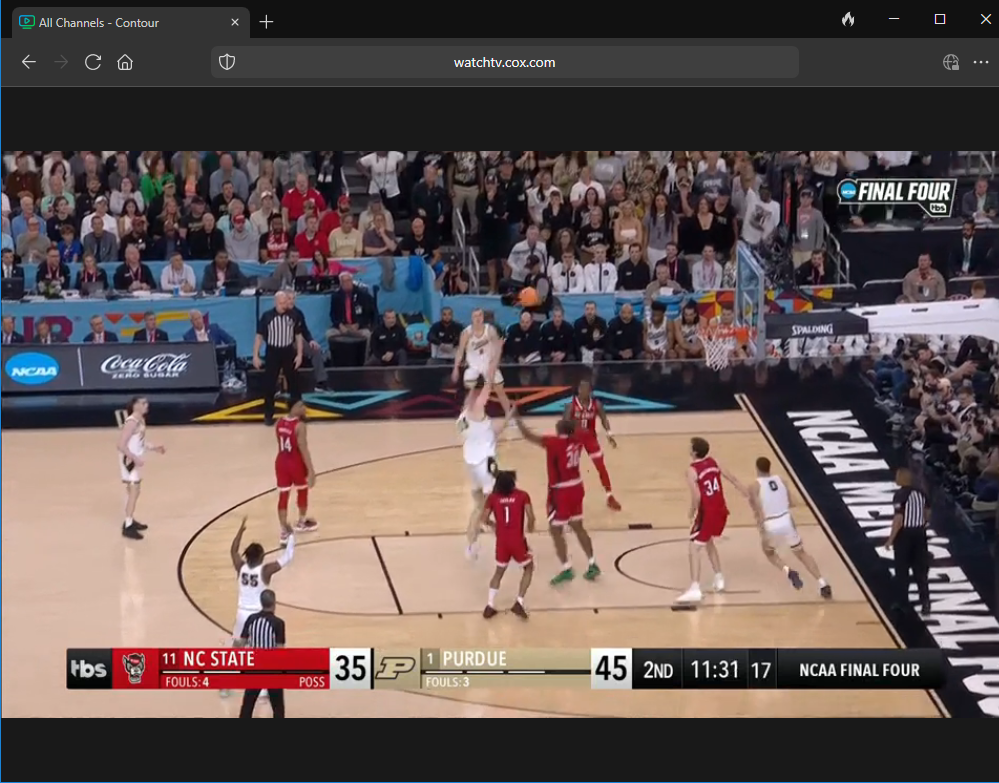Open the three-dot browser menu
Image resolution: width=999 pixels, height=783 pixels.
(x=981, y=62)
